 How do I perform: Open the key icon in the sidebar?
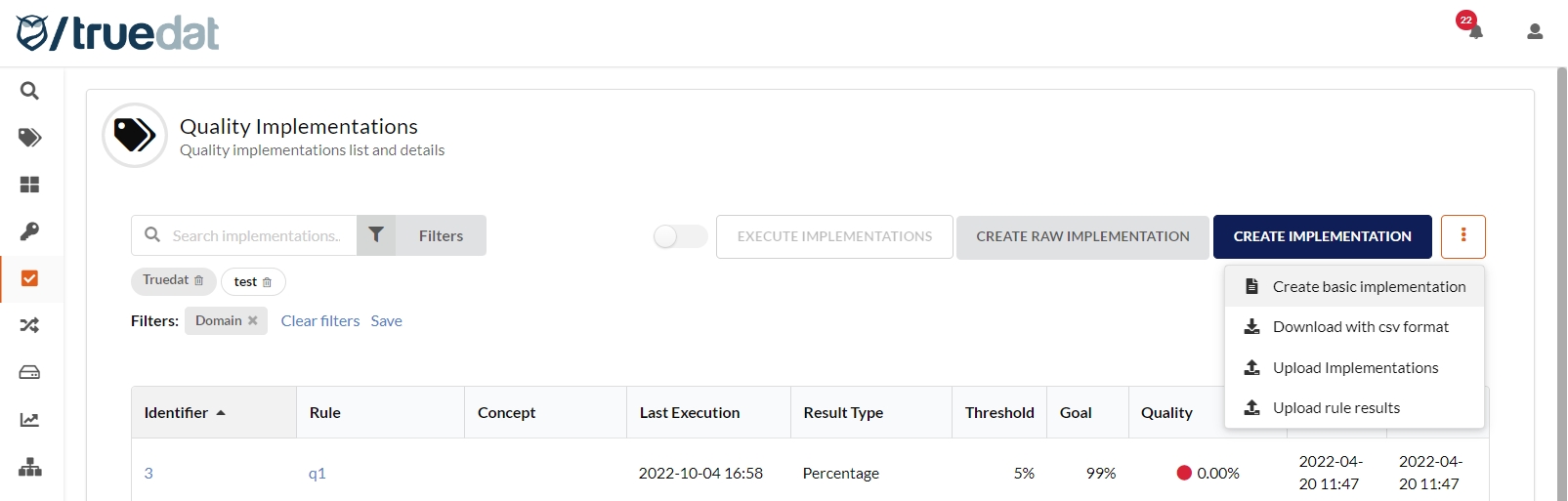pos(29,231)
